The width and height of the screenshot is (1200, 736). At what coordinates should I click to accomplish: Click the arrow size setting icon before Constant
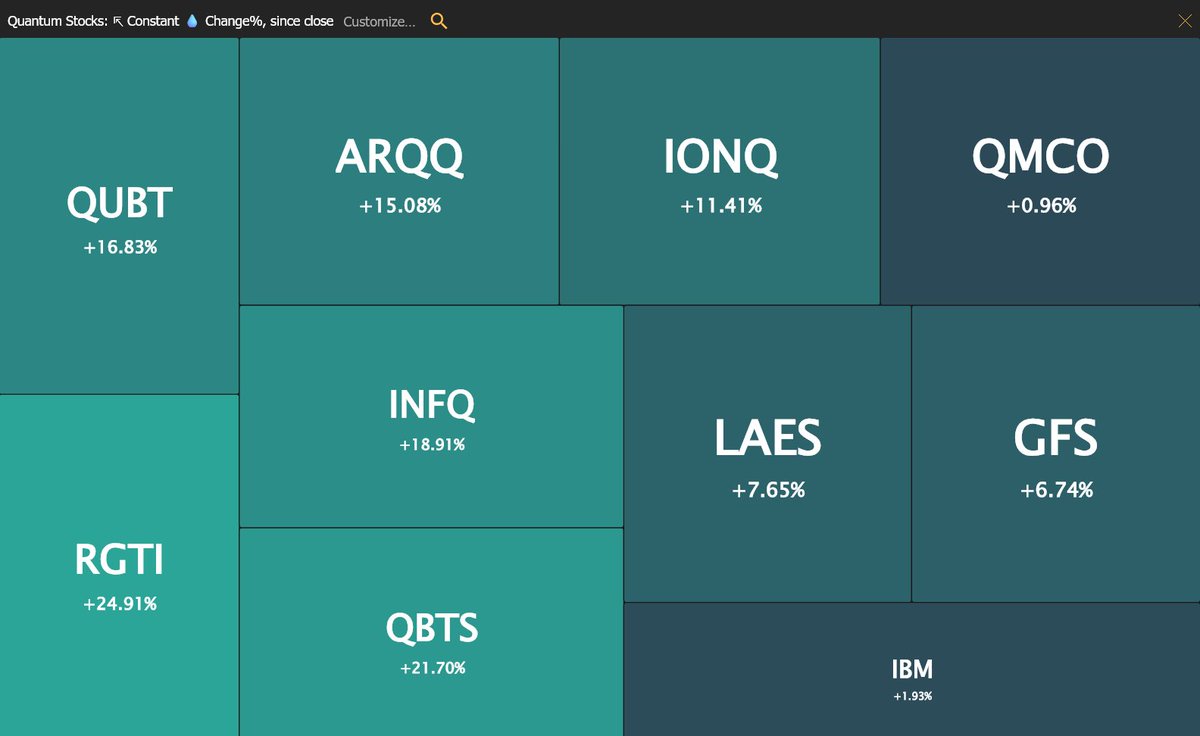click(117, 21)
